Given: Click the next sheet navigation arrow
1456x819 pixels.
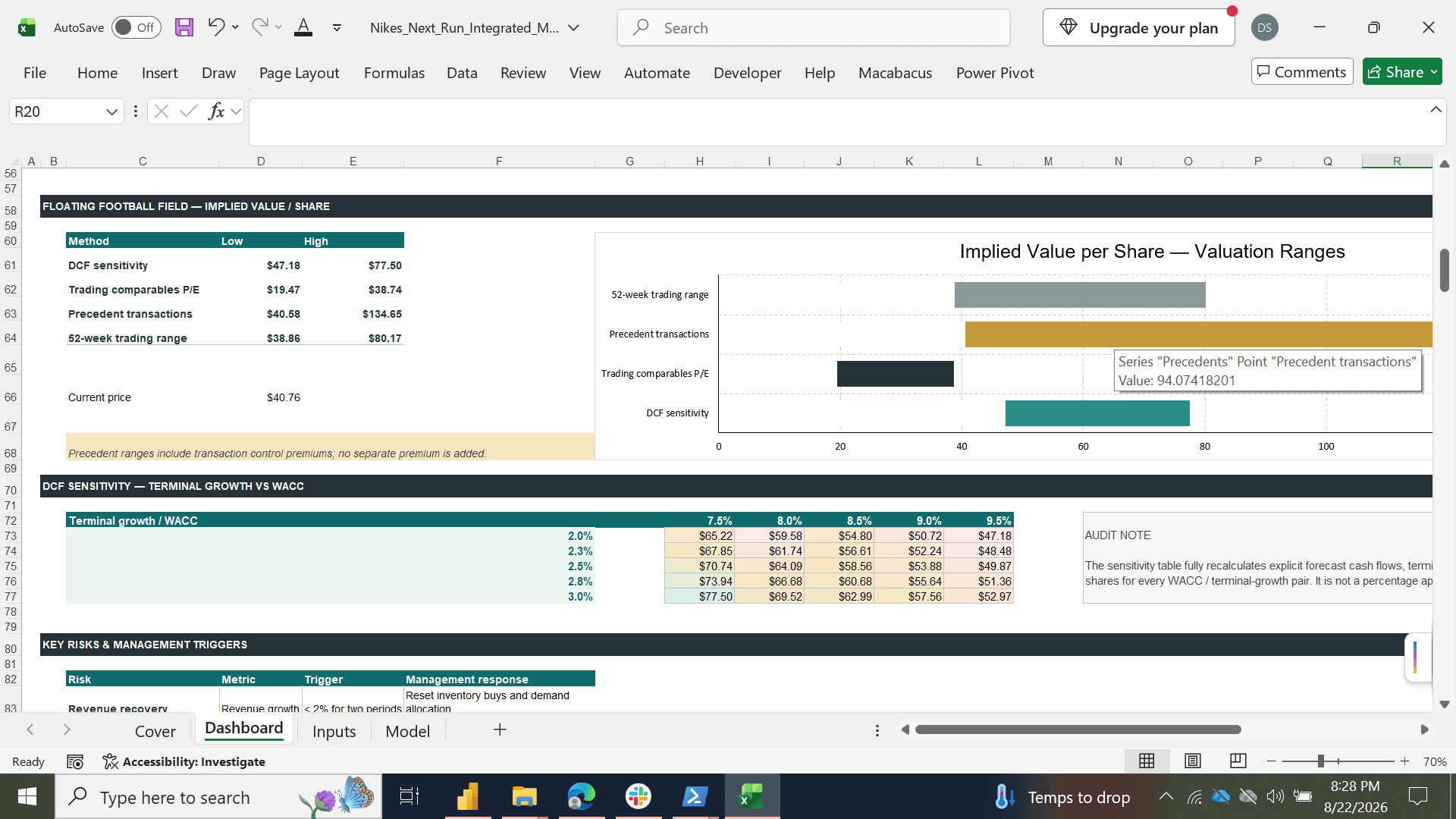Looking at the screenshot, I should pyautogui.click(x=67, y=730).
